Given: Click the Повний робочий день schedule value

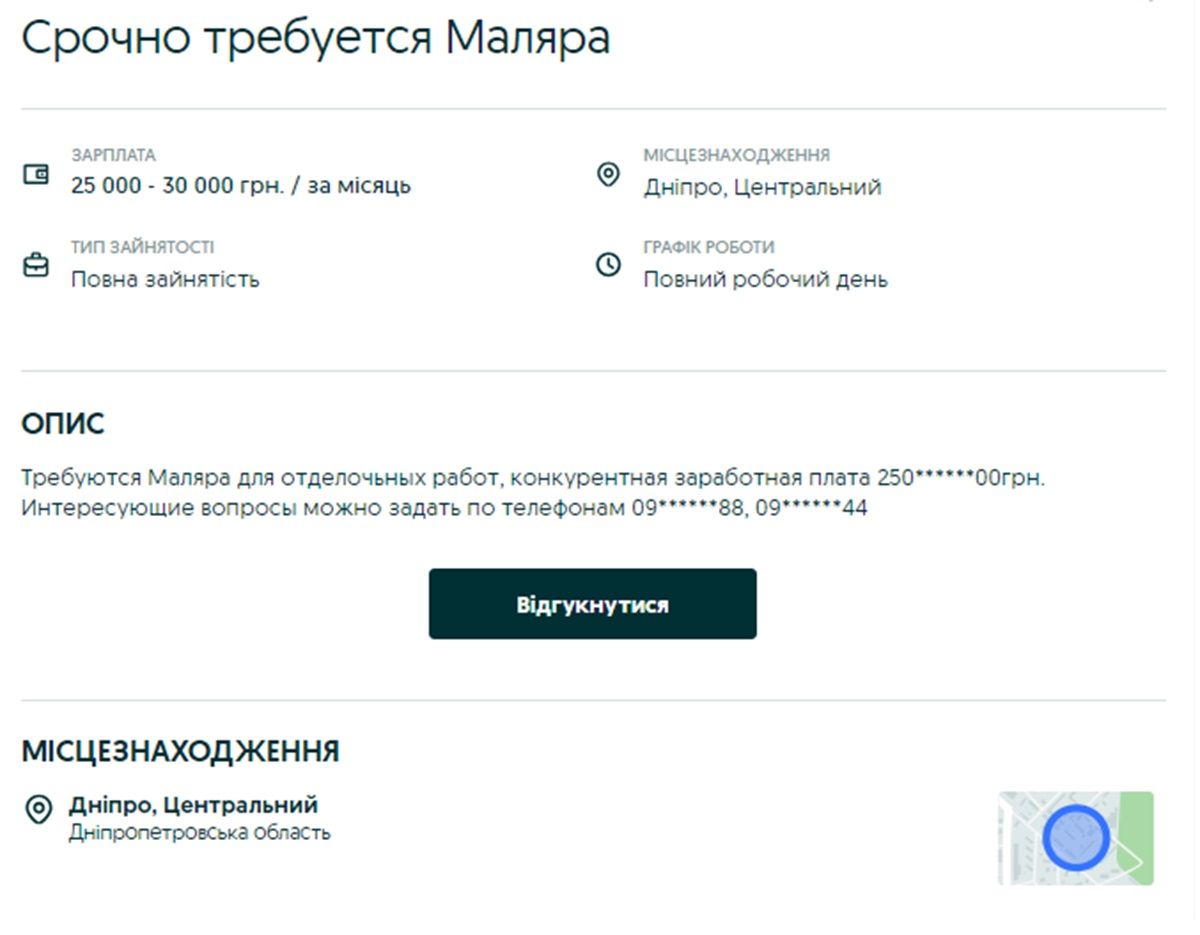Looking at the screenshot, I should 765,279.
